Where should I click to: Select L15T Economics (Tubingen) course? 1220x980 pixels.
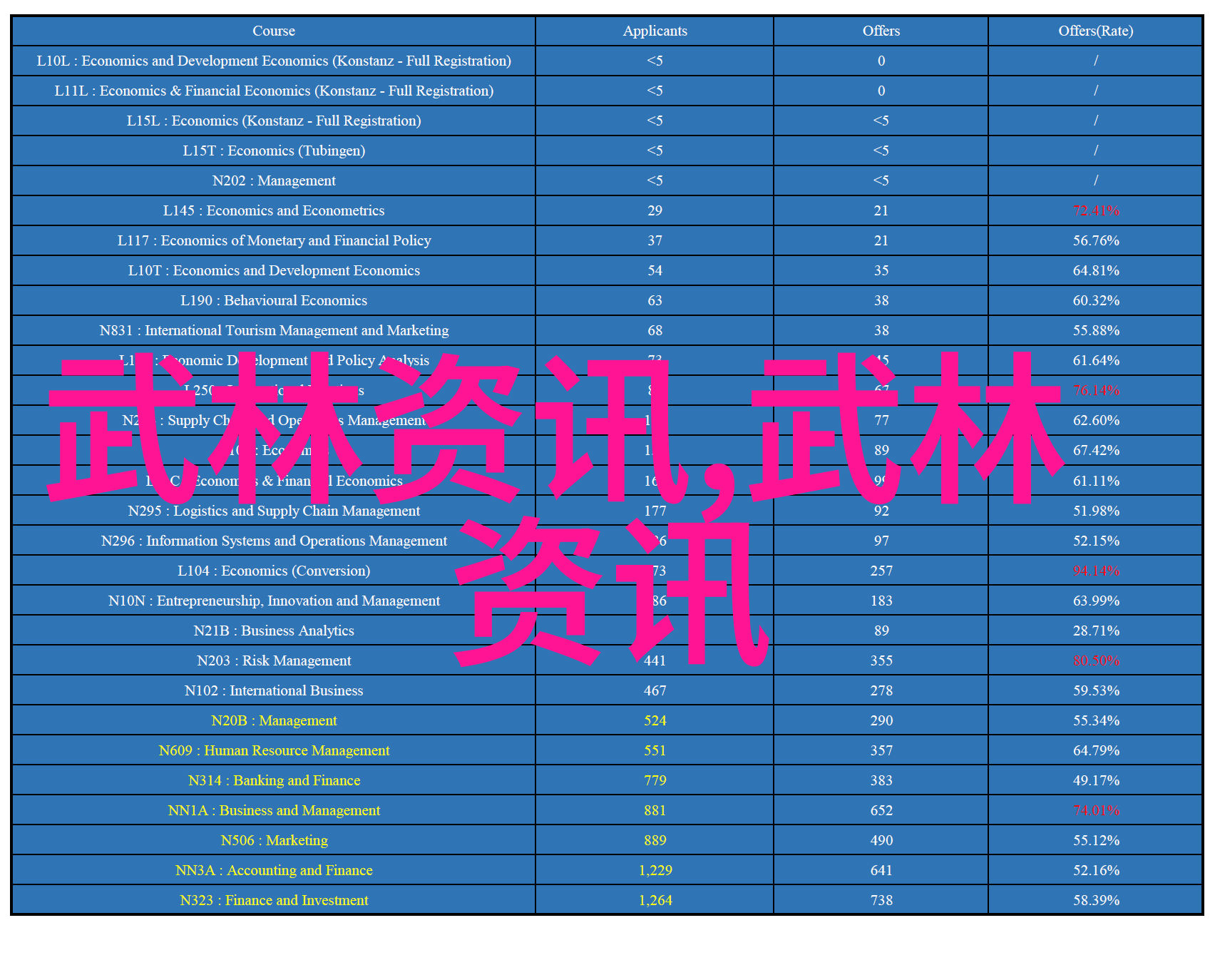coord(274,150)
